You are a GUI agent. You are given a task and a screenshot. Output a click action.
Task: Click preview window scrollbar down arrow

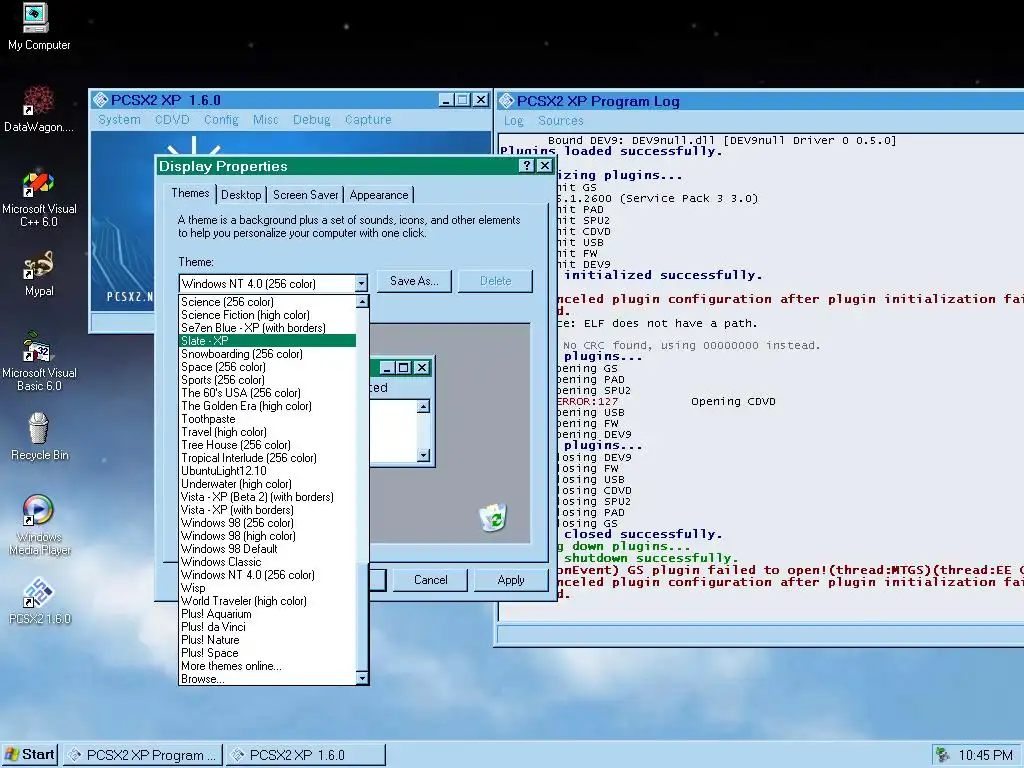pos(423,455)
